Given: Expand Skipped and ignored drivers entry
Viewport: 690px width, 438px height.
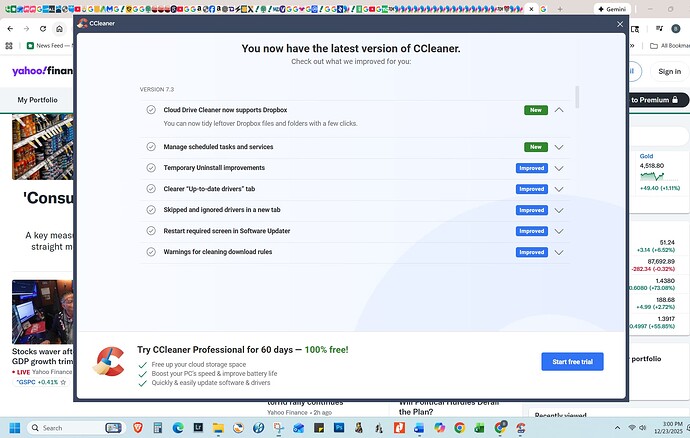Looking at the screenshot, I should tap(559, 210).
